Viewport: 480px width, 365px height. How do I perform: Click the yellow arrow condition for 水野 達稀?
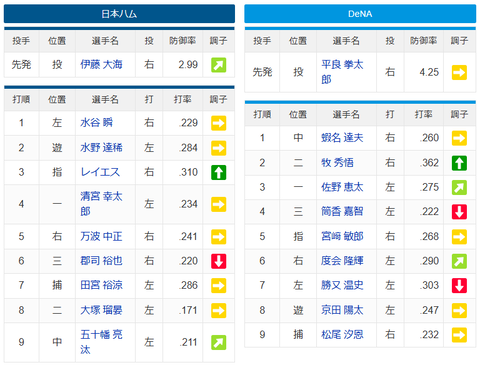click(219, 148)
